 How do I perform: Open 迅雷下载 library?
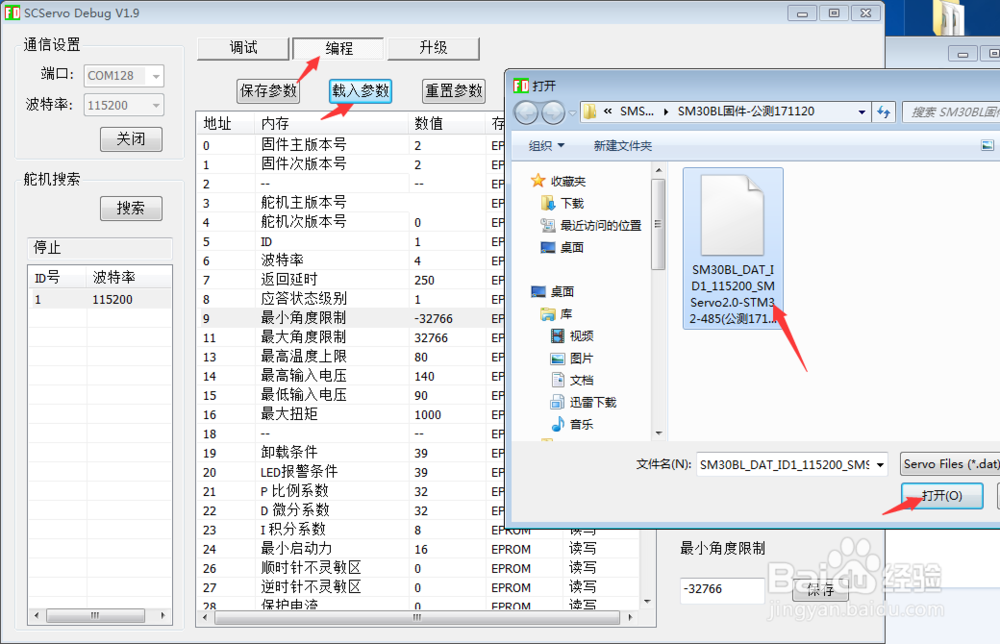(x=584, y=402)
